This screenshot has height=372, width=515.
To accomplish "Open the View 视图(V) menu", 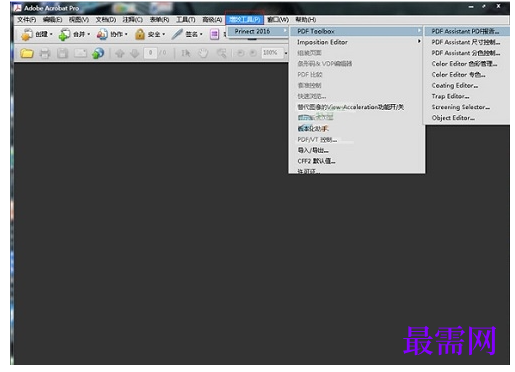I will click(79, 20).
